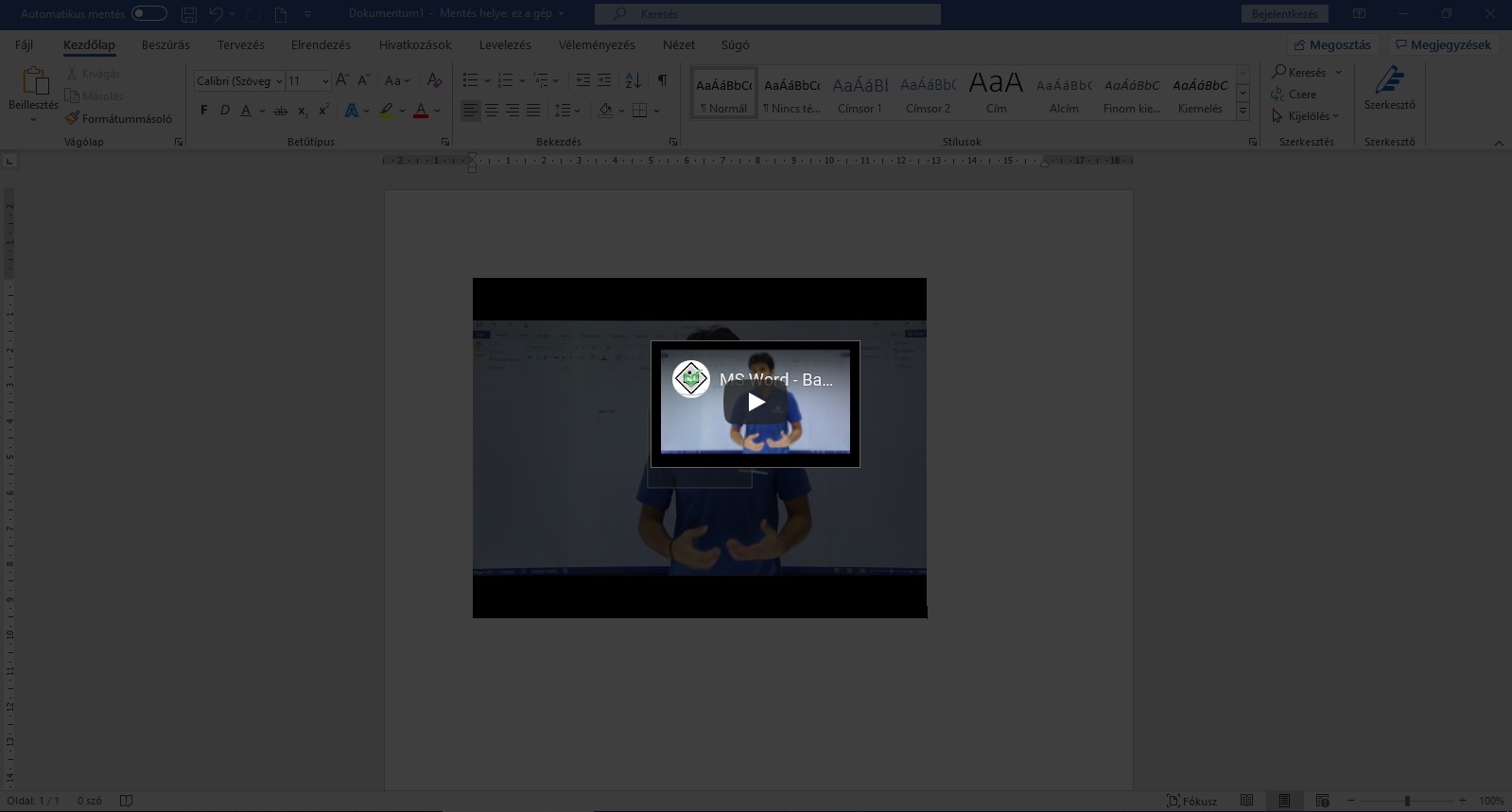Click the zoom slider in status bar
Image resolution: width=1512 pixels, height=812 pixels.
point(1407,801)
